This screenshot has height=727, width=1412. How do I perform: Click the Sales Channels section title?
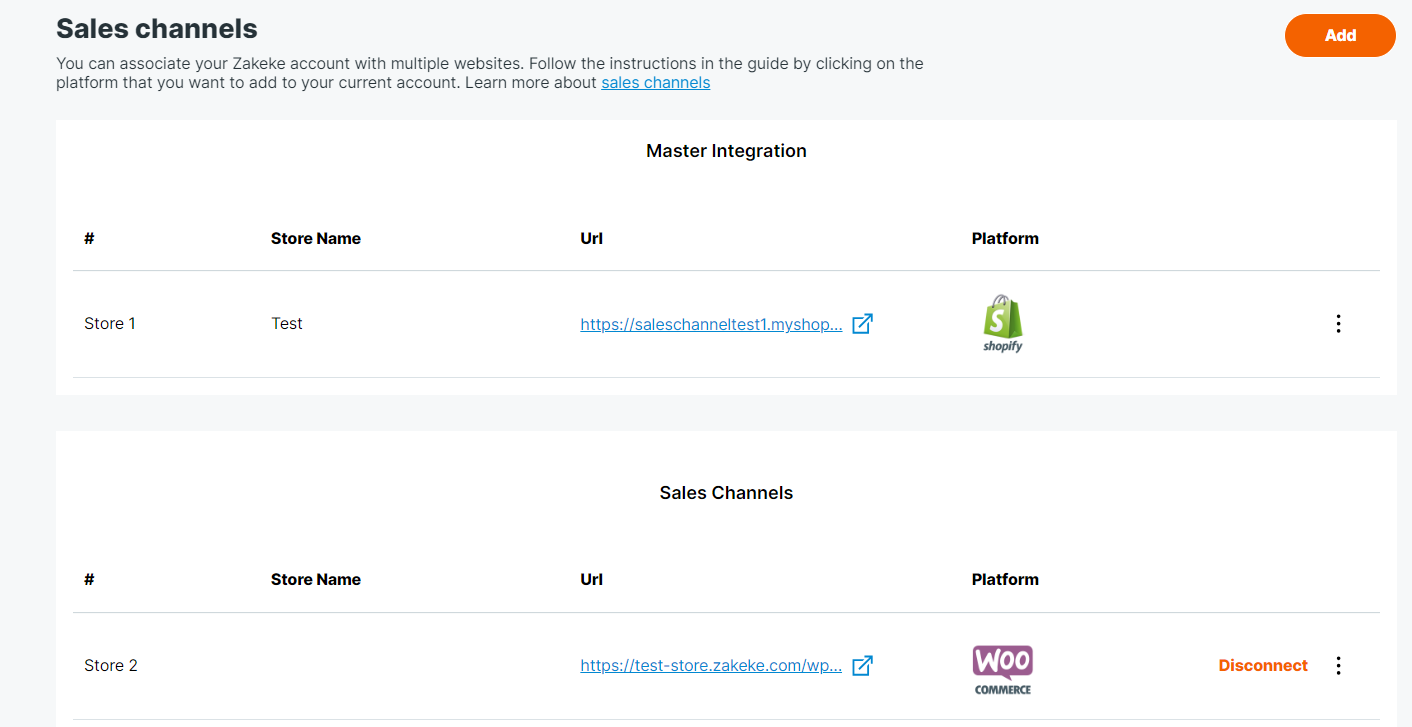point(726,493)
